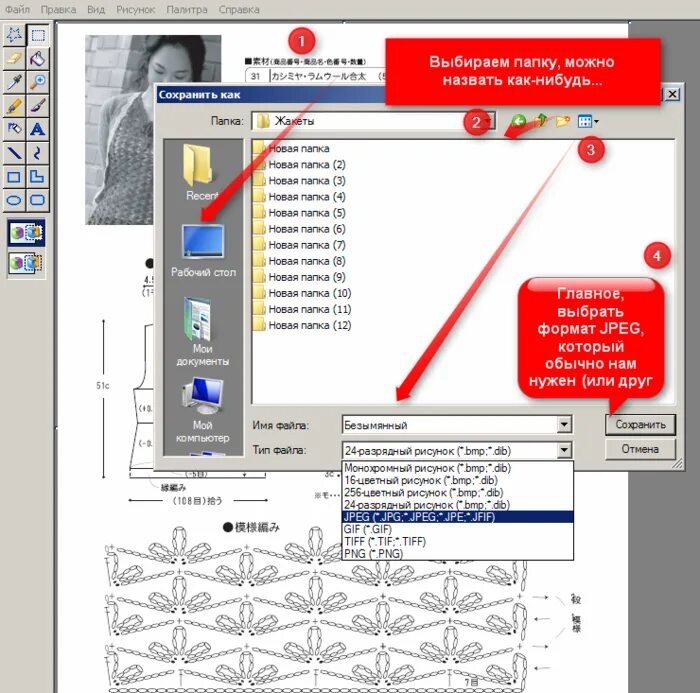Select folder Новая папка (10)

pos(302,293)
